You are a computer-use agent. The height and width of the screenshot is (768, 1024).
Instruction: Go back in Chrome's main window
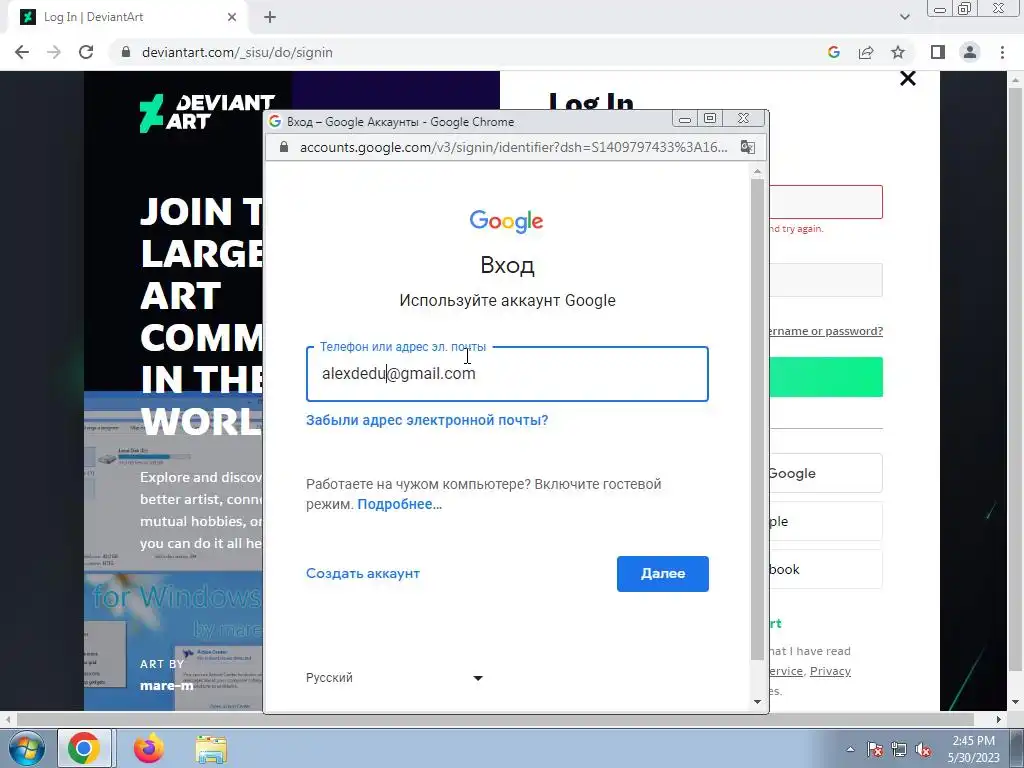coord(22,52)
